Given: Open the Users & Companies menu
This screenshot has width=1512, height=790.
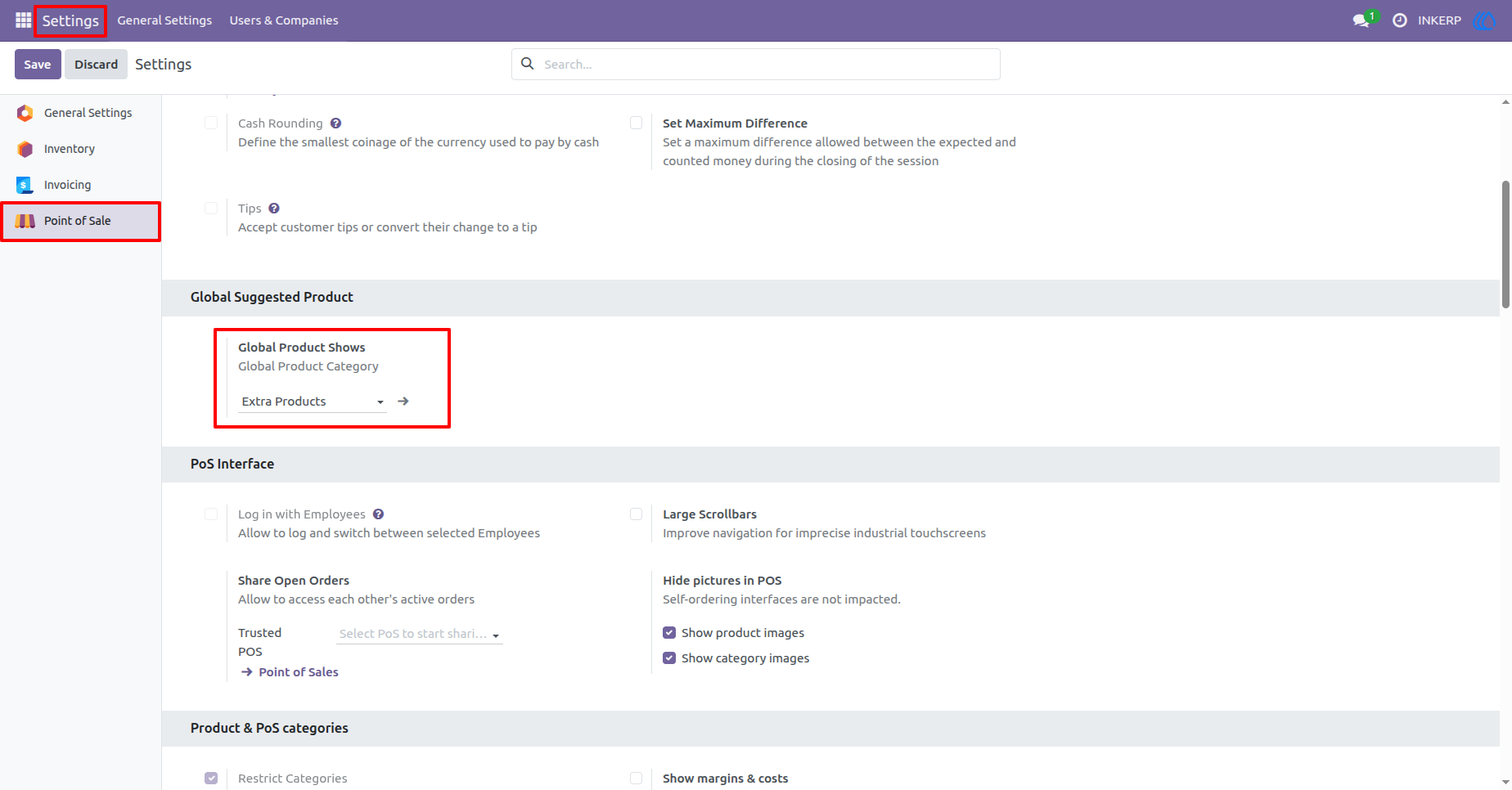Looking at the screenshot, I should point(284,20).
